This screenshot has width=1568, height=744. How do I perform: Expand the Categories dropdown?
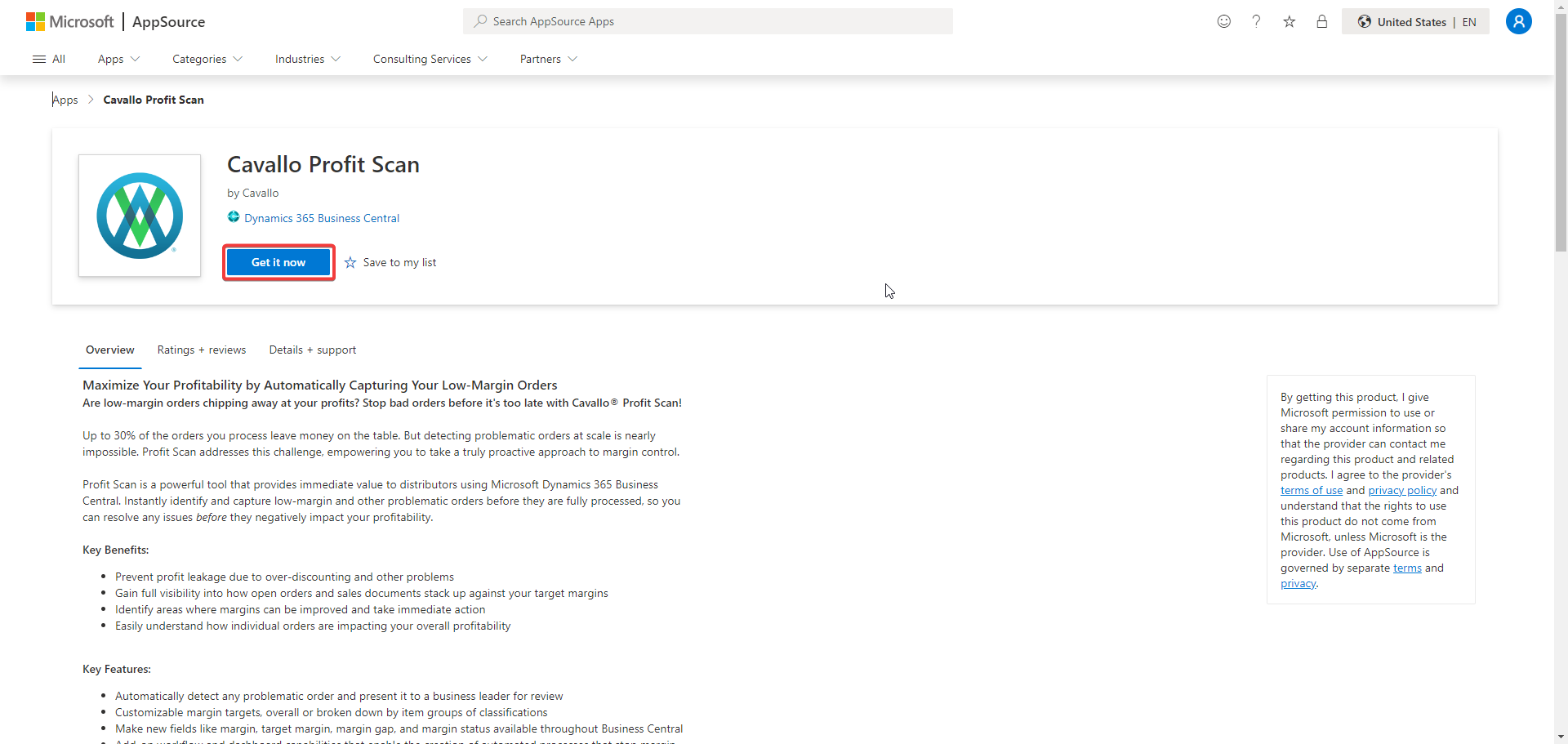coord(207,59)
